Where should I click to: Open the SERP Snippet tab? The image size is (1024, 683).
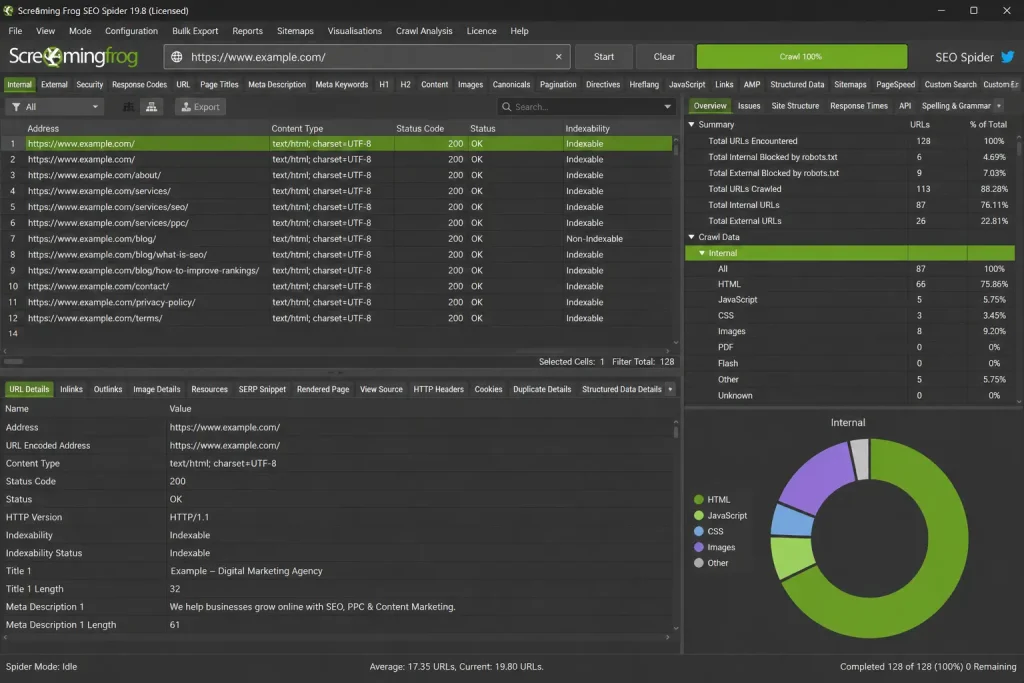[262, 389]
